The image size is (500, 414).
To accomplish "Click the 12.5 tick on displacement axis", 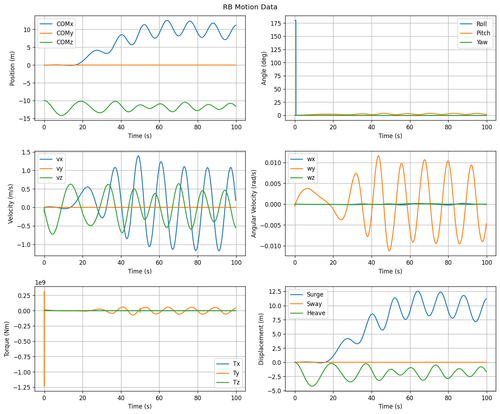I will [276, 292].
